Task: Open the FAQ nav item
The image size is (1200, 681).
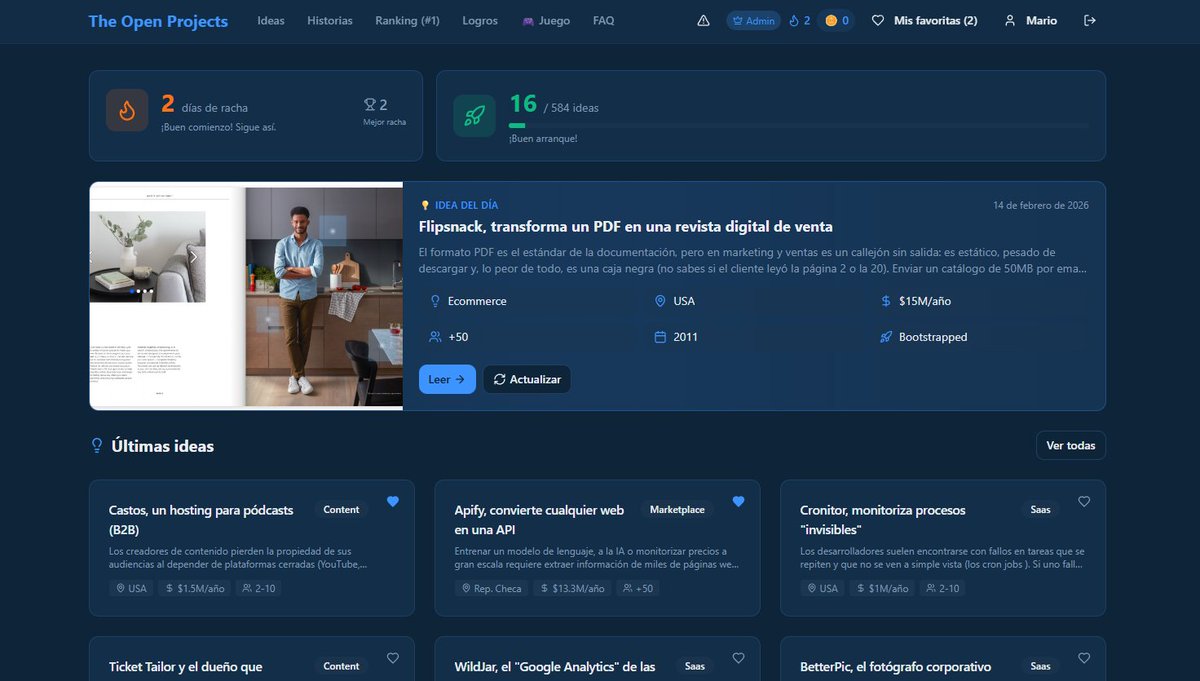Action: click(x=603, y=21)
